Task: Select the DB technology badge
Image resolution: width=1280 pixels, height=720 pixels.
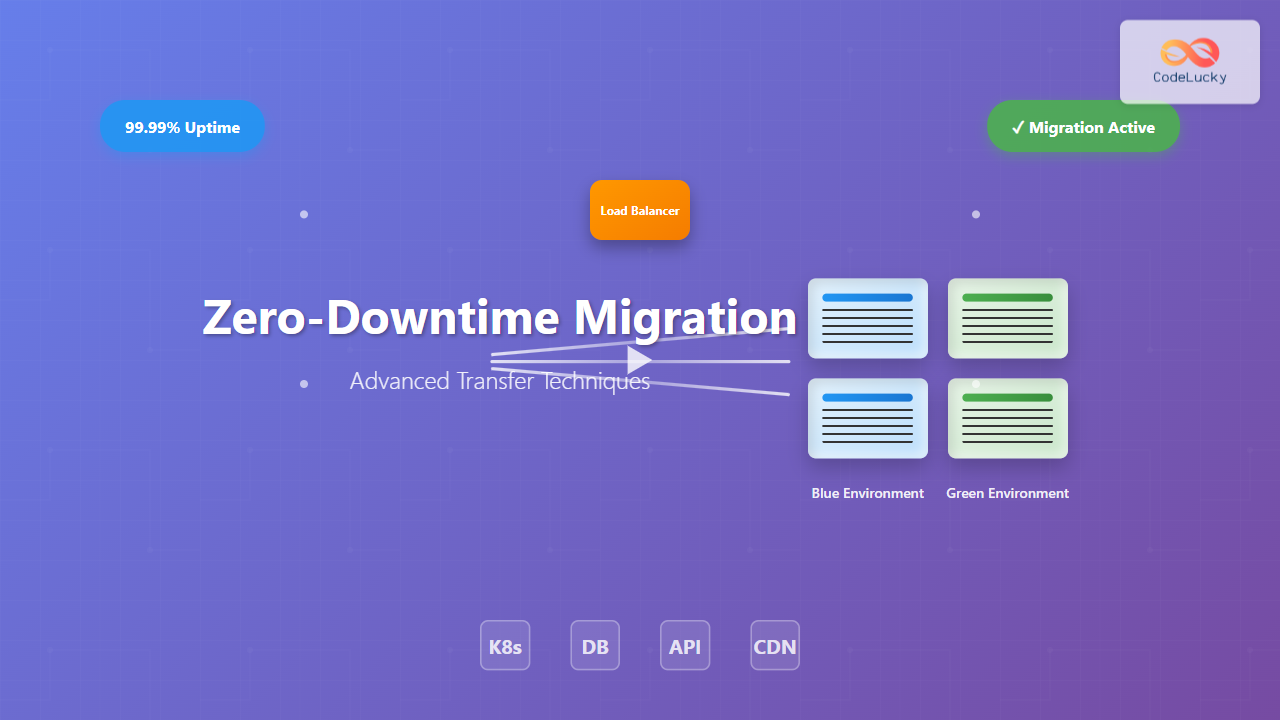Action: tap(595, 646)
